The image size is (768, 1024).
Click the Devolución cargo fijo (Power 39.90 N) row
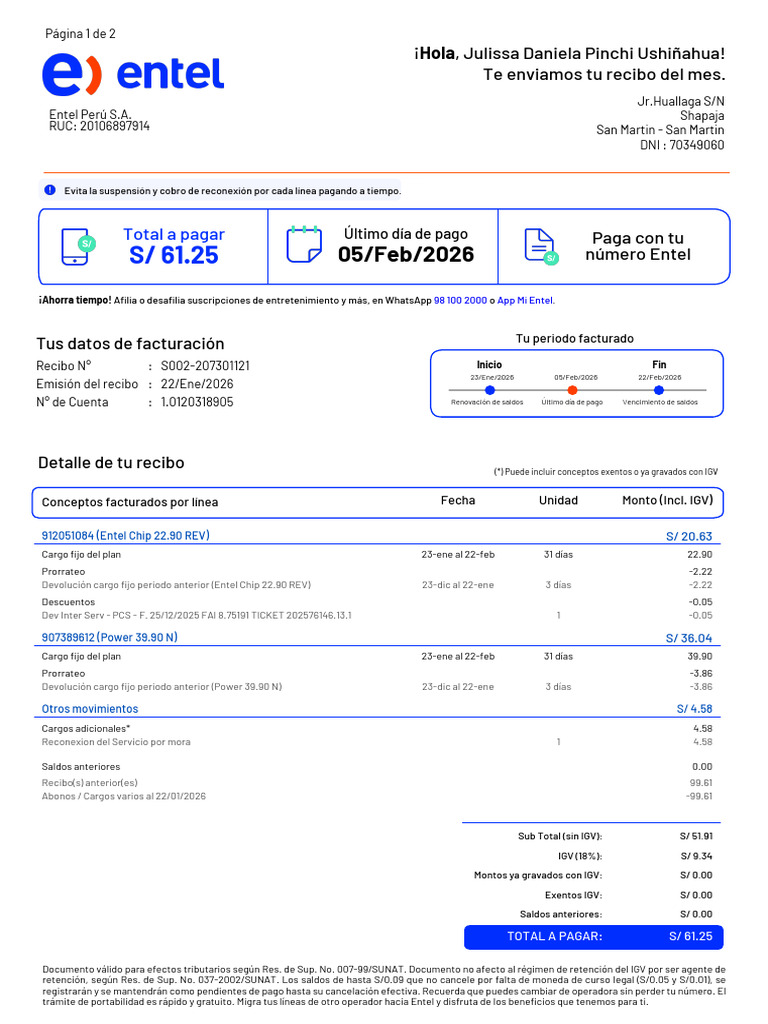click(377, 686)
